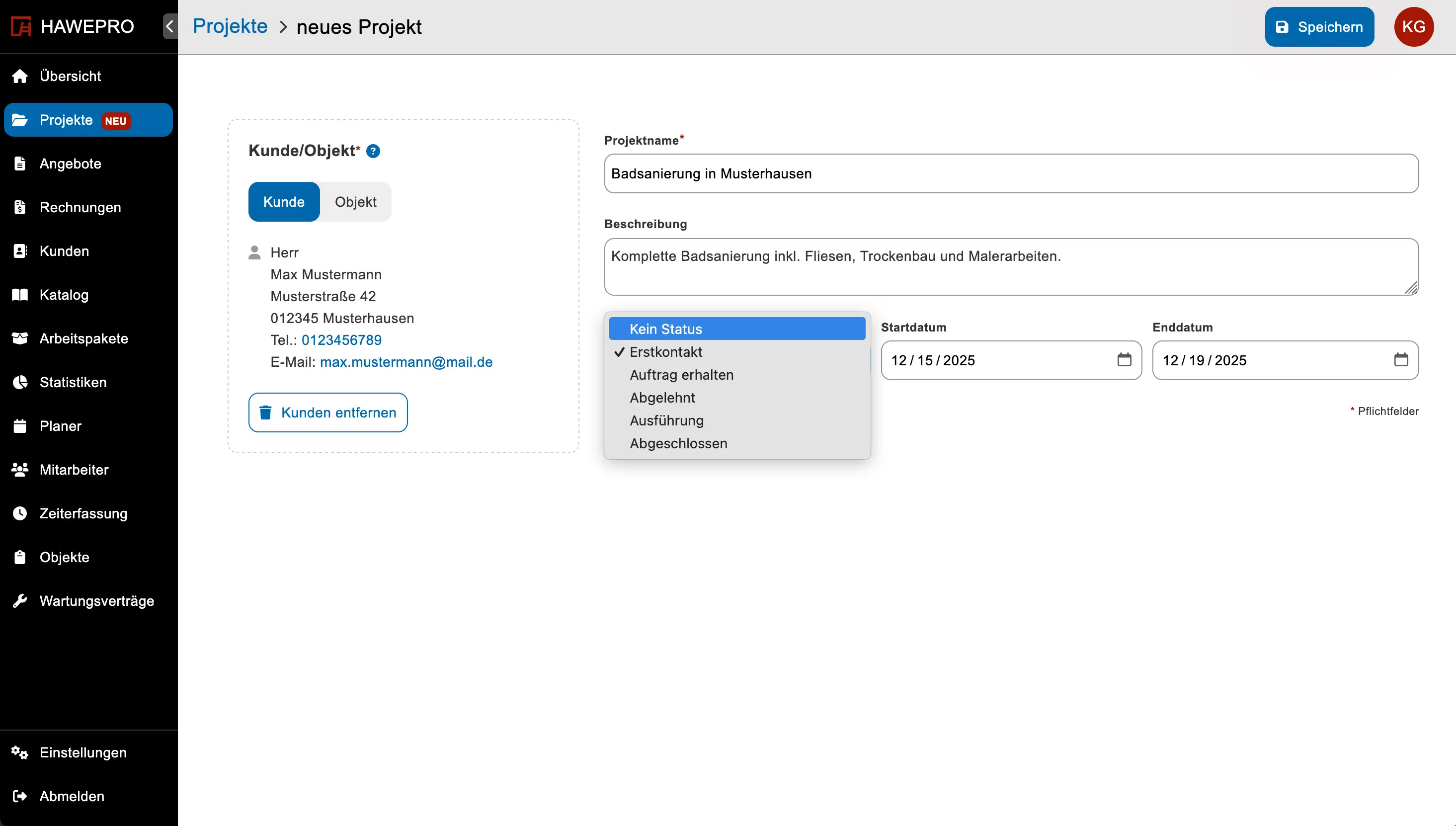Click the Statistiken pie chart icon

pyautogui.click(x=20, y=382)
